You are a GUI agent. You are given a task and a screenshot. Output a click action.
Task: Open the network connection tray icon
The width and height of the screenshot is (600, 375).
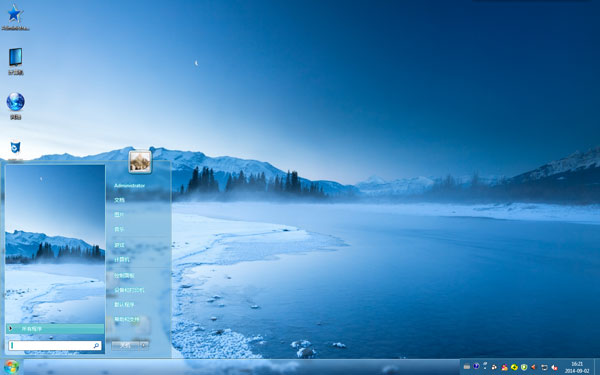pyautogui.click(x=544, y=367)
